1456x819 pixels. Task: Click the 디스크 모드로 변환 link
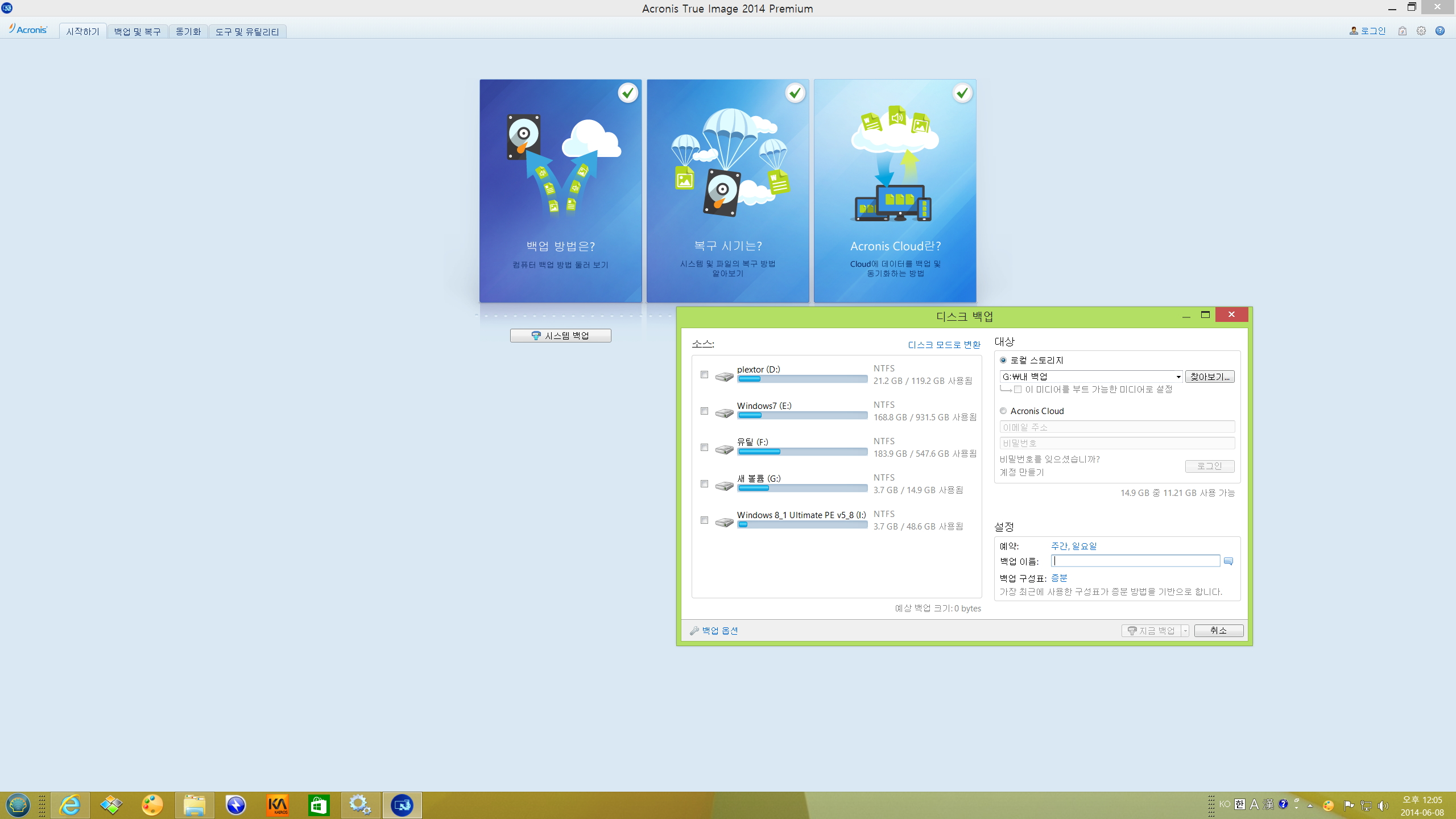click(944, 345)
